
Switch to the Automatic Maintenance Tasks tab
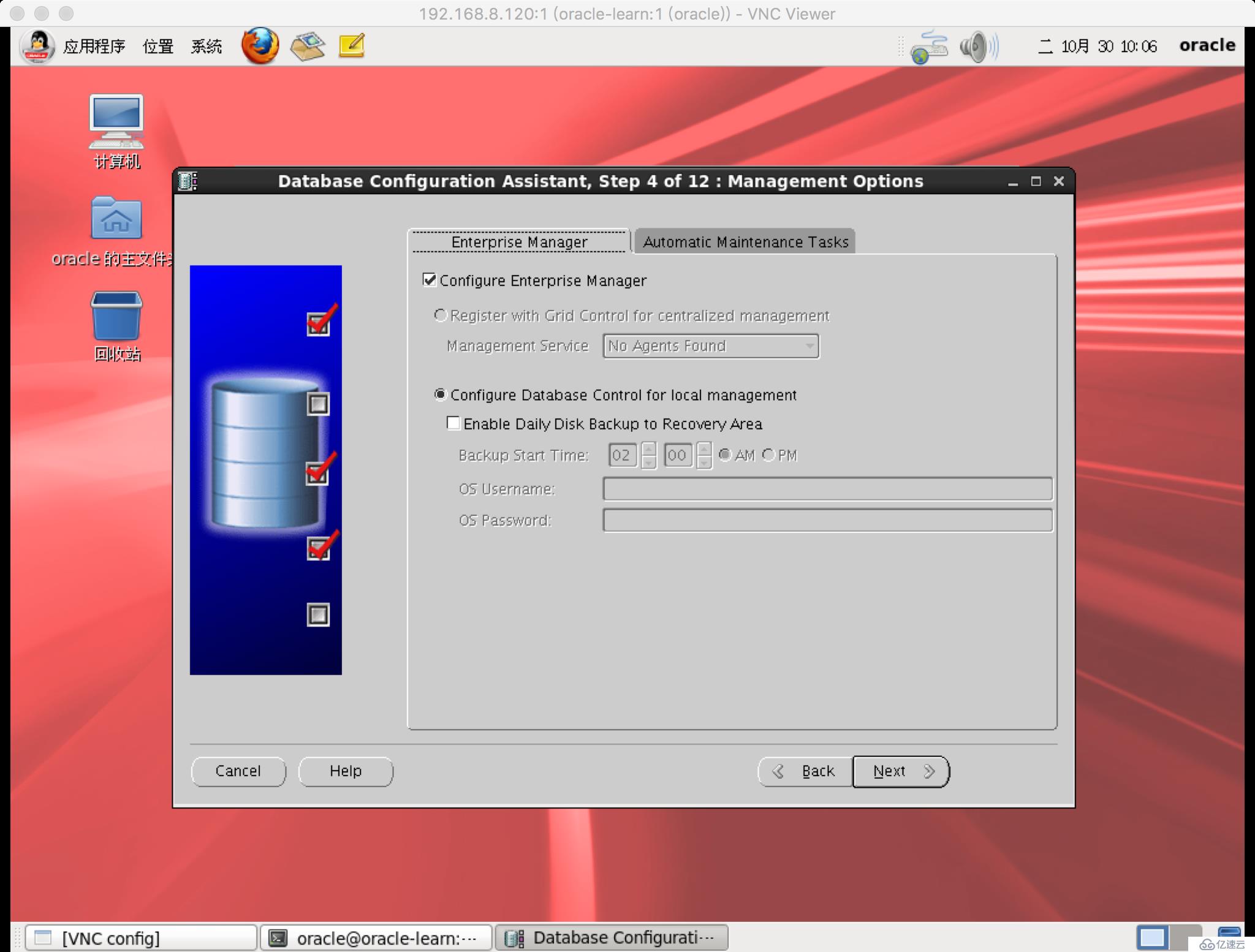(x=745, y=242)
